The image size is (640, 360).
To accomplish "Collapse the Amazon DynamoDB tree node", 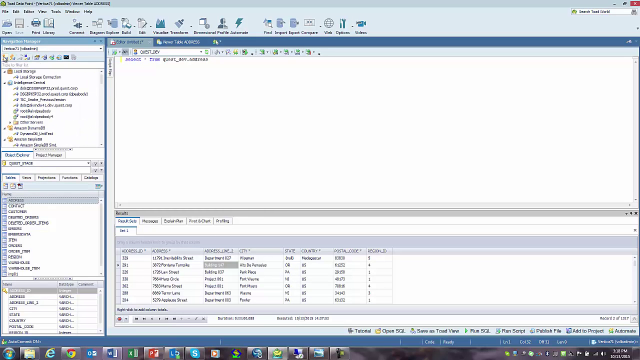I will [x=5, y=128].
